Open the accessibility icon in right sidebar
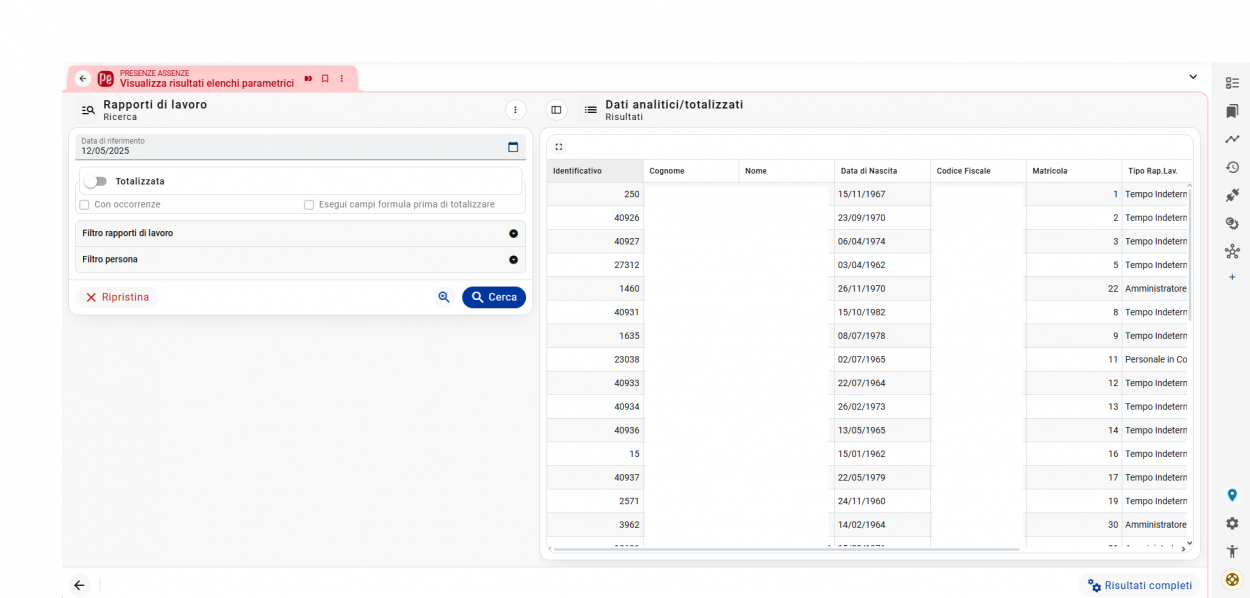Screen dimensions: 1250x598 1232,551
